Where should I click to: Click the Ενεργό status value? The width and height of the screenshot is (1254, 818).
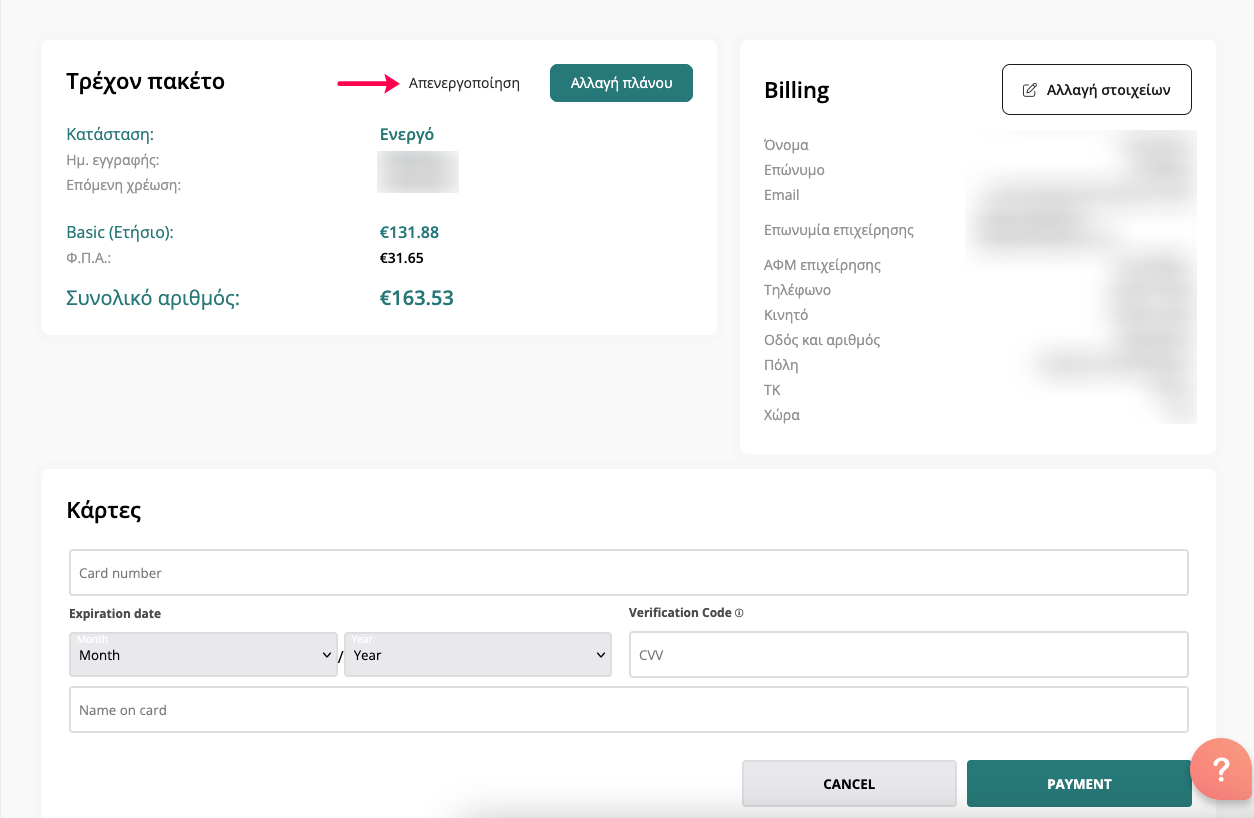(407, 135)
